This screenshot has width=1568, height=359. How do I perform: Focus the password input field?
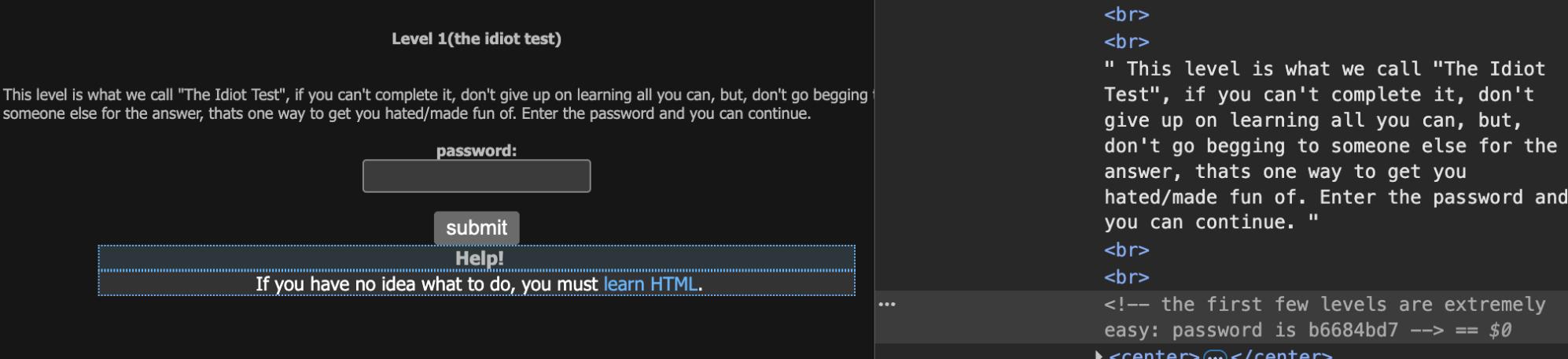point(477,176)
